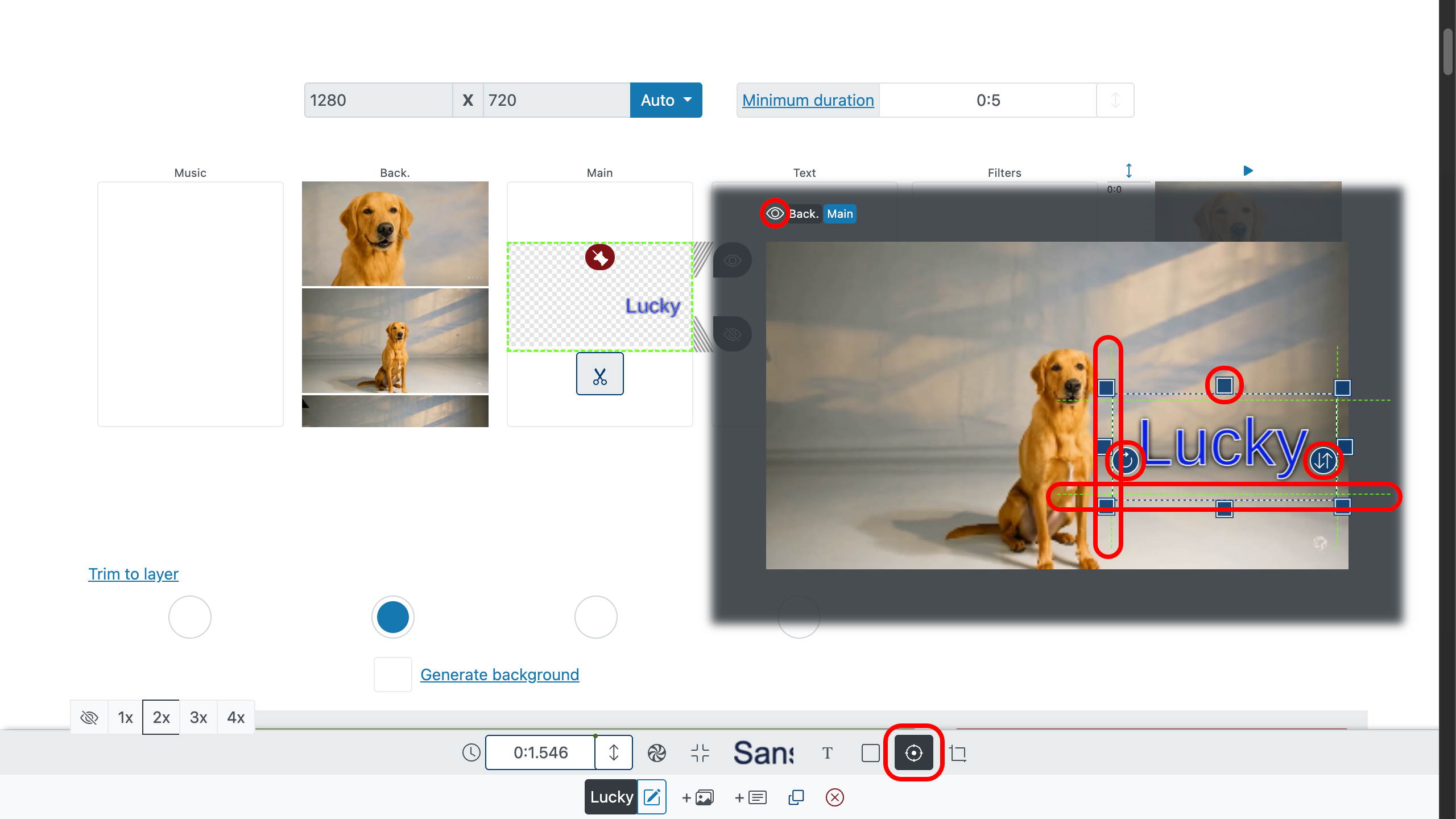Viewport: 1456px width, 819px height.
Task: Click the Trim to layer link
Action: 133,574
